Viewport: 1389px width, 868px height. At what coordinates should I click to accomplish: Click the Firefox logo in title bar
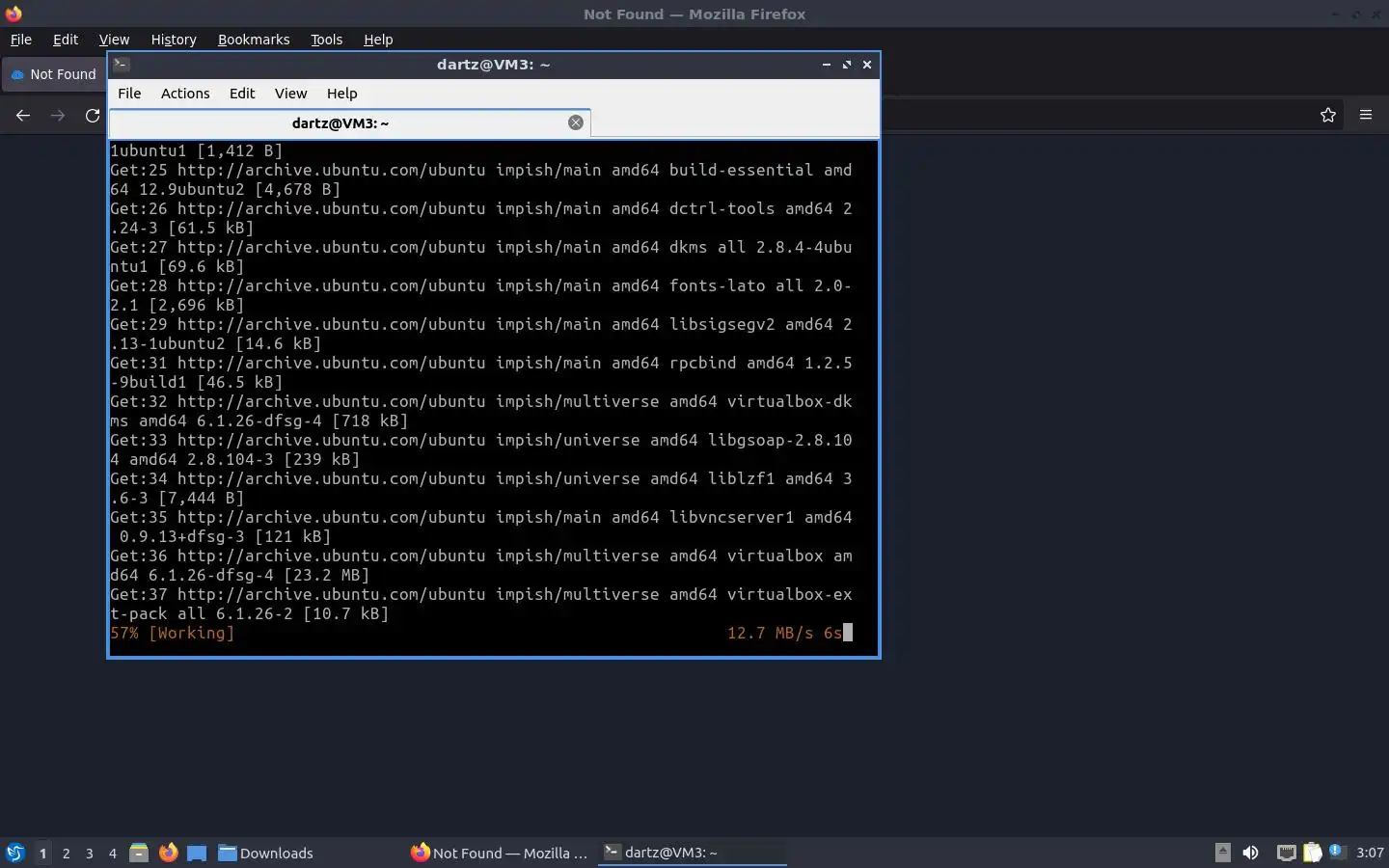coord(14,14)
